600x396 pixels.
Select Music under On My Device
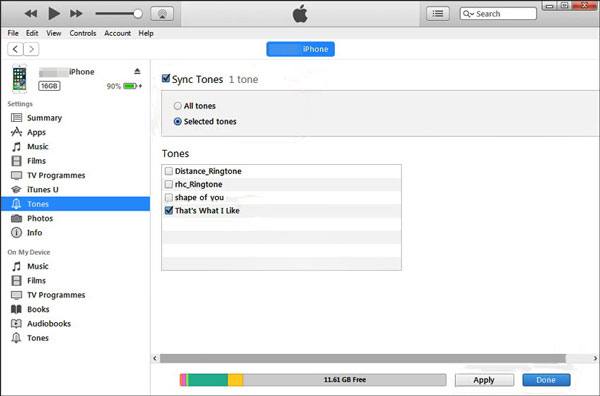pos(38,266)
